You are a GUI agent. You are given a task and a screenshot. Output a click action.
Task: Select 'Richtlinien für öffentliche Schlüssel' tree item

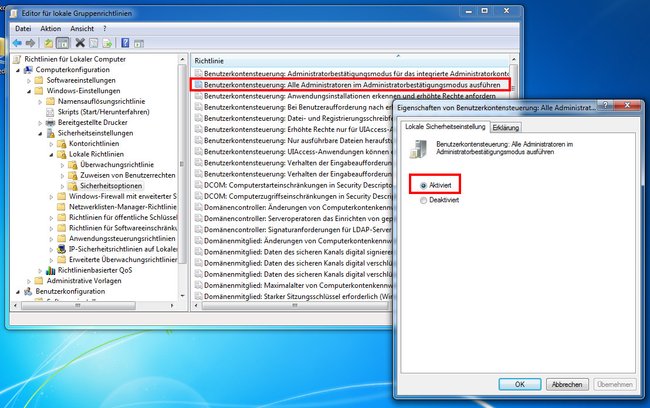[123, 217]
